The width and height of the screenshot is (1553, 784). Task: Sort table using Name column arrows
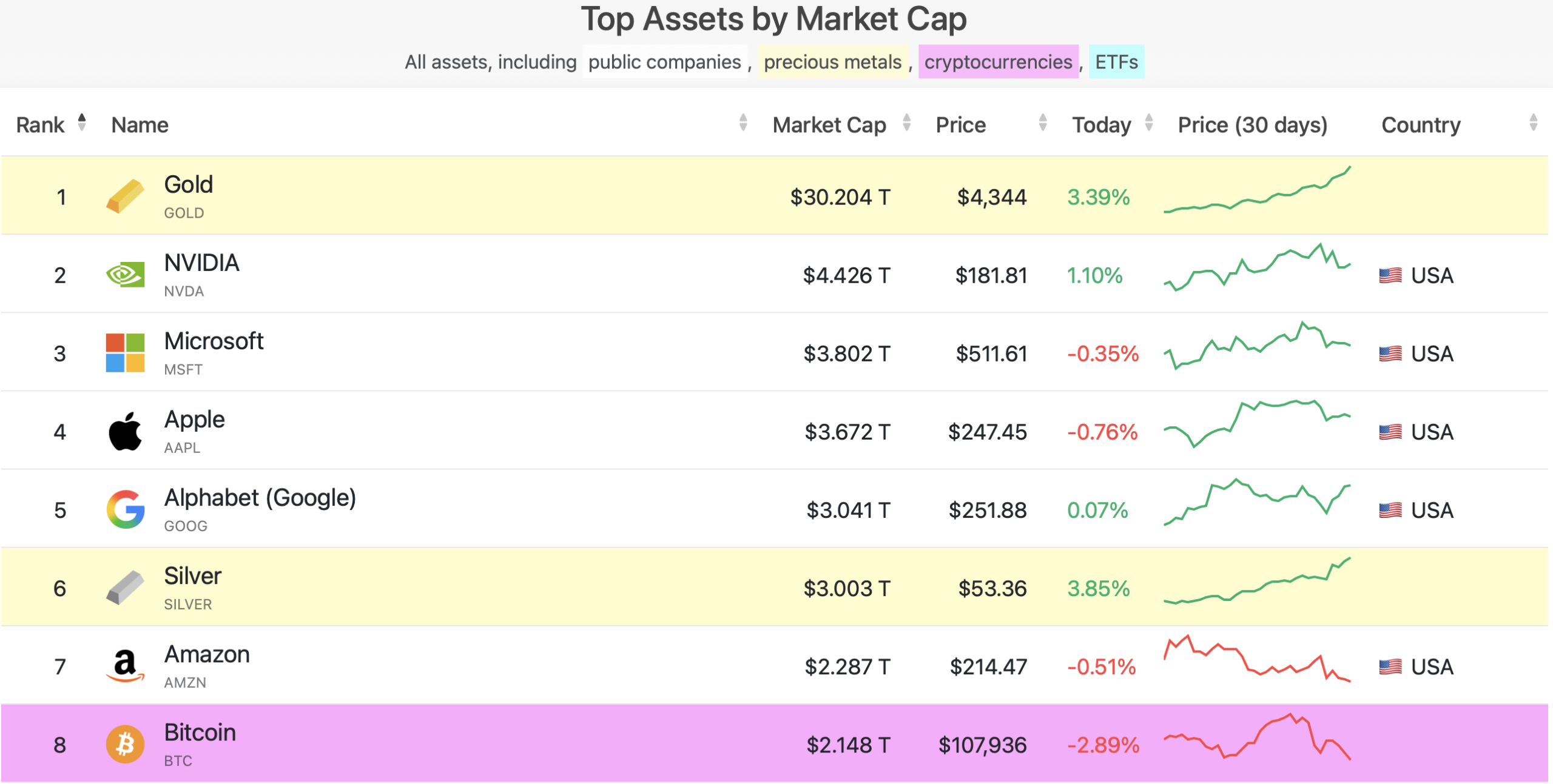point(743,123)
